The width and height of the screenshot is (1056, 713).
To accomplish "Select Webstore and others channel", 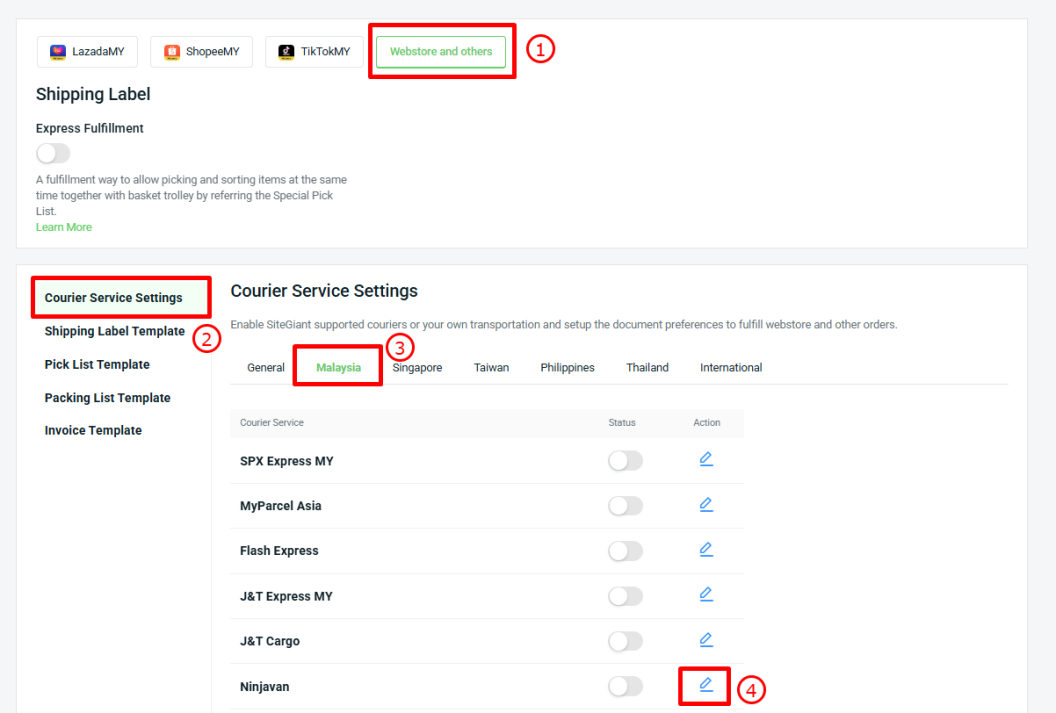I will coord(441,52).
